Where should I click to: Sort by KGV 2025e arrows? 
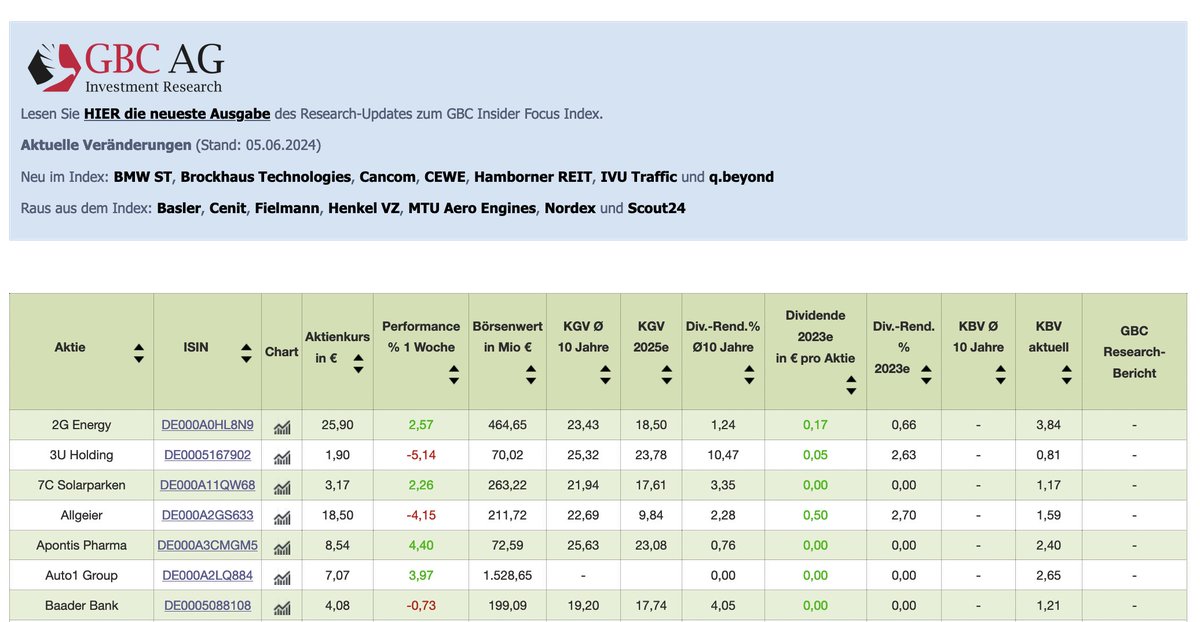click(668, 373)
